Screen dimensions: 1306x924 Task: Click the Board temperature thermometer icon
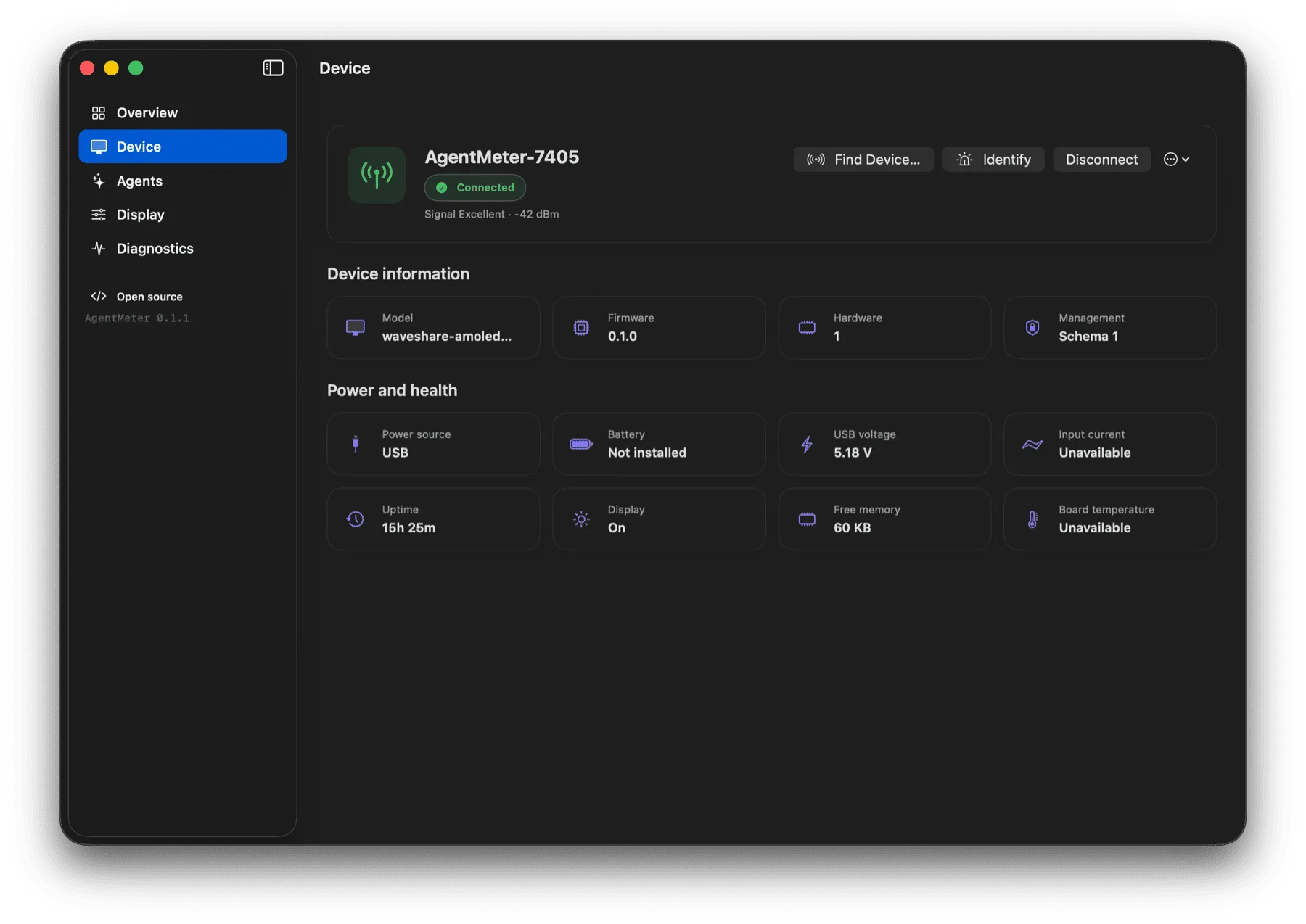pos(1032,519)
